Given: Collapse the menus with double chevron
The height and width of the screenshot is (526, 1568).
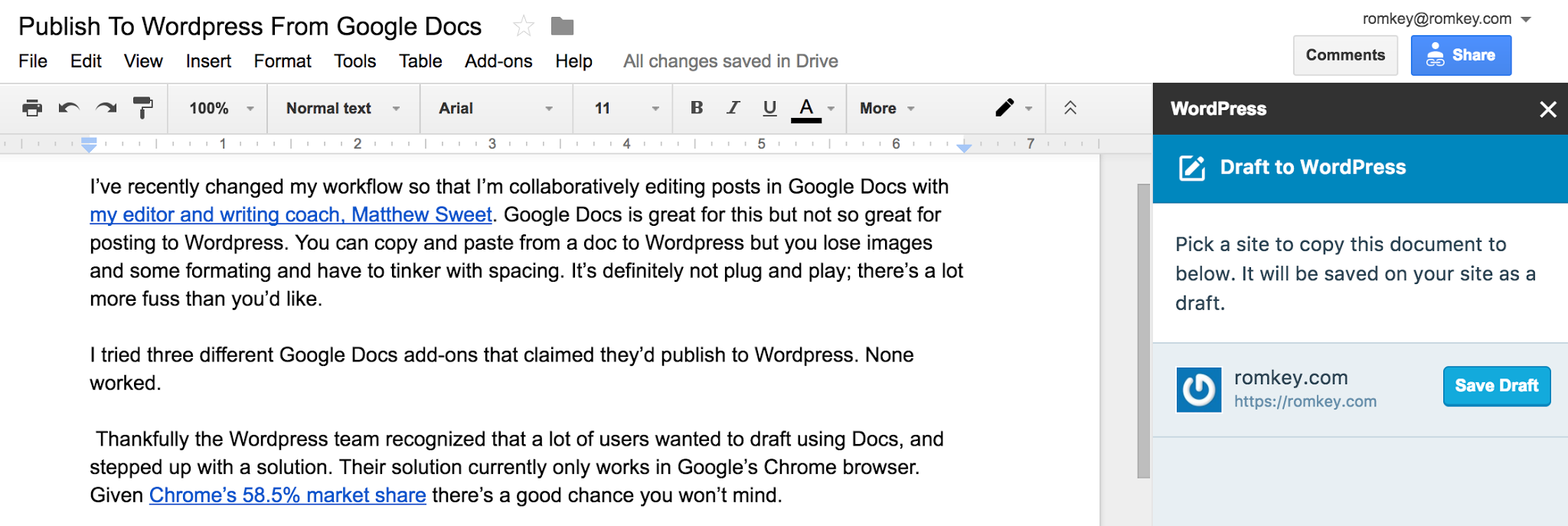Looking at the screenshot, I should pos(1070,108).
